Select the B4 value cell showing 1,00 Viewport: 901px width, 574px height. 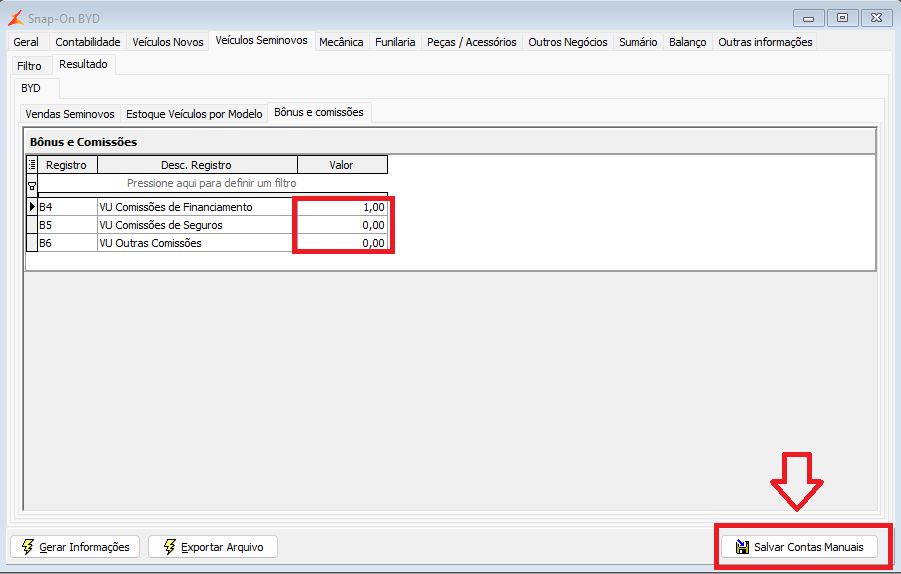coord(342,207)
